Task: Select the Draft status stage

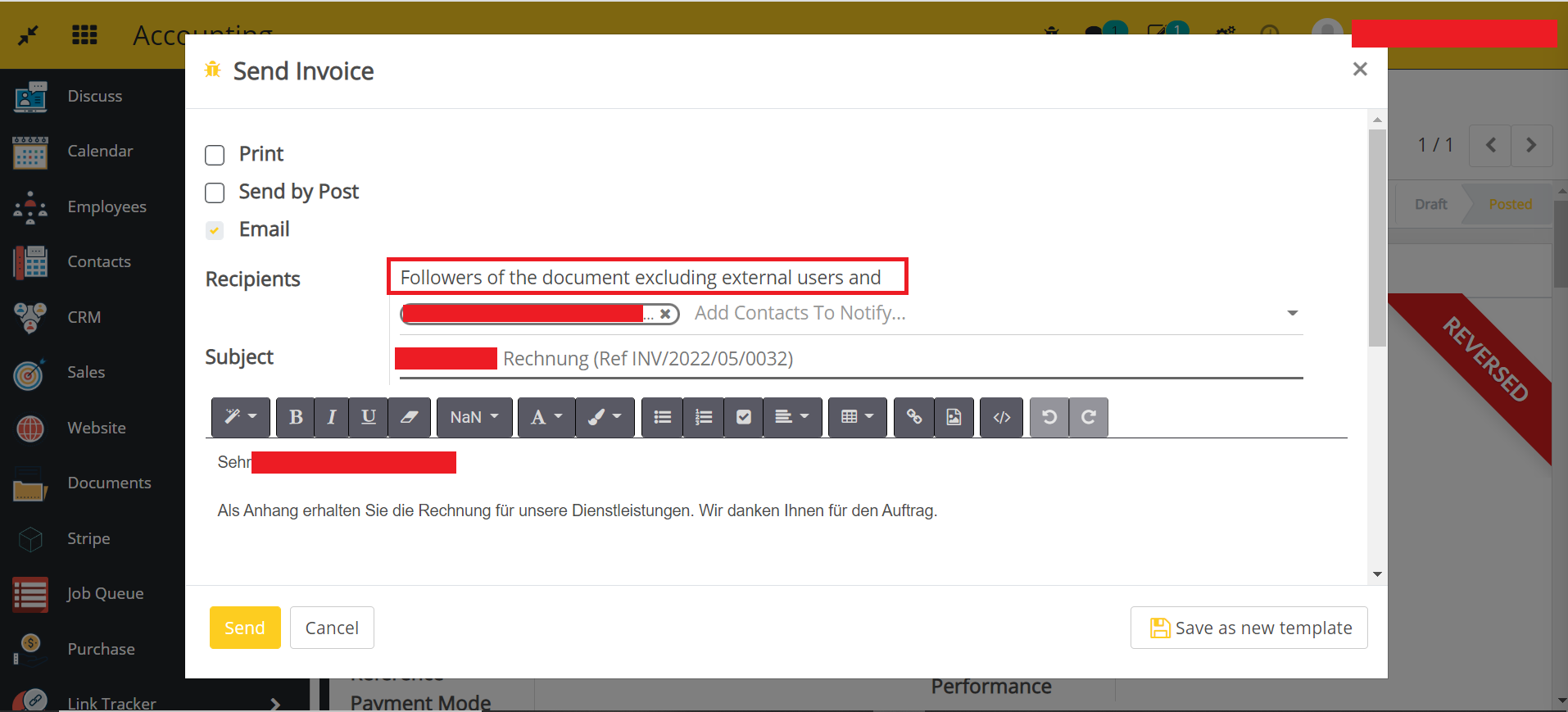Action: pos(1430,204)
